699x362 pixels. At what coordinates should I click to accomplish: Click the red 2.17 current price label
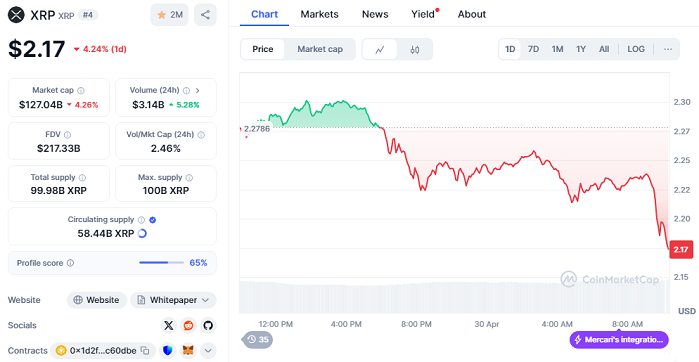[x=681, y=250]
